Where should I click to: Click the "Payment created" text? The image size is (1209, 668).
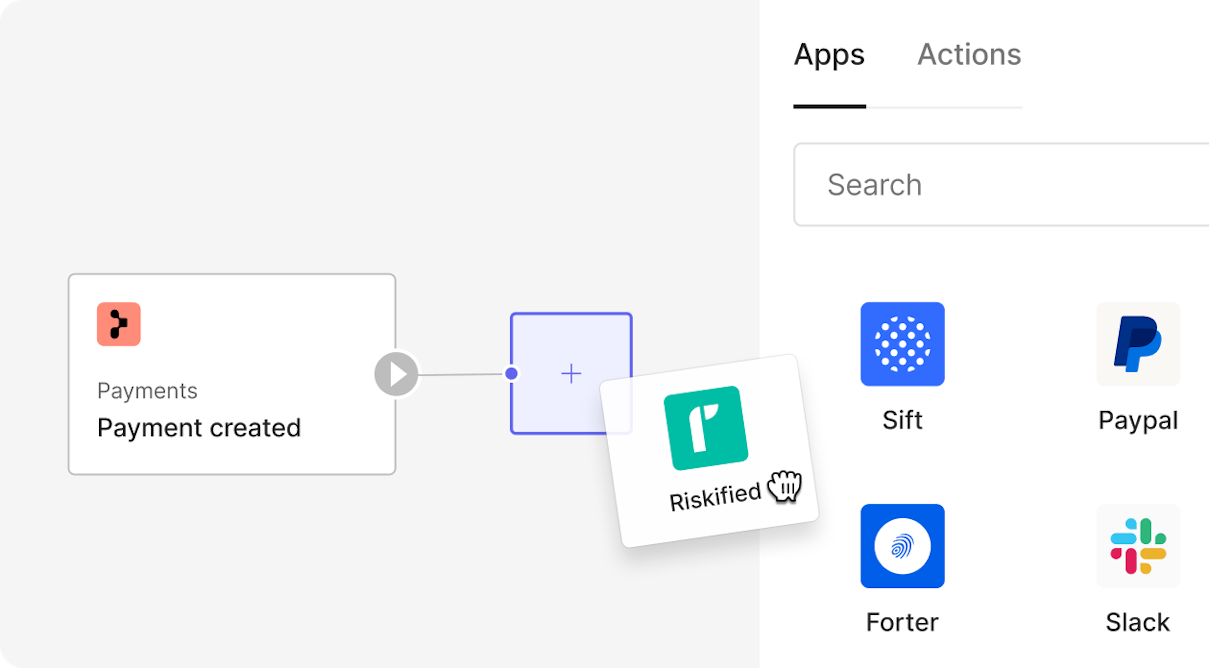pos(199,428)
